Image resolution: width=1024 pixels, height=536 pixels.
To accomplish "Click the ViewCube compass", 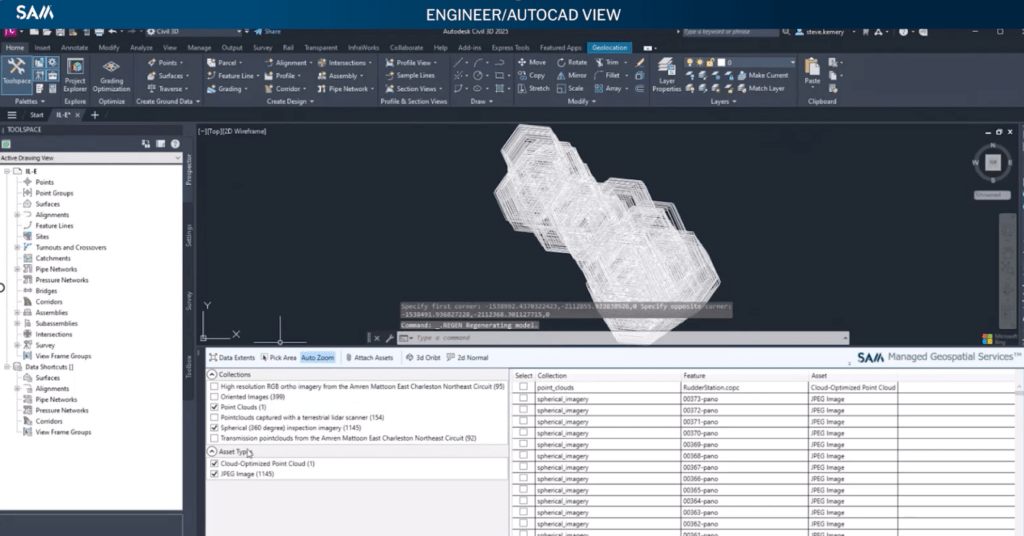I will pos(993,163).
